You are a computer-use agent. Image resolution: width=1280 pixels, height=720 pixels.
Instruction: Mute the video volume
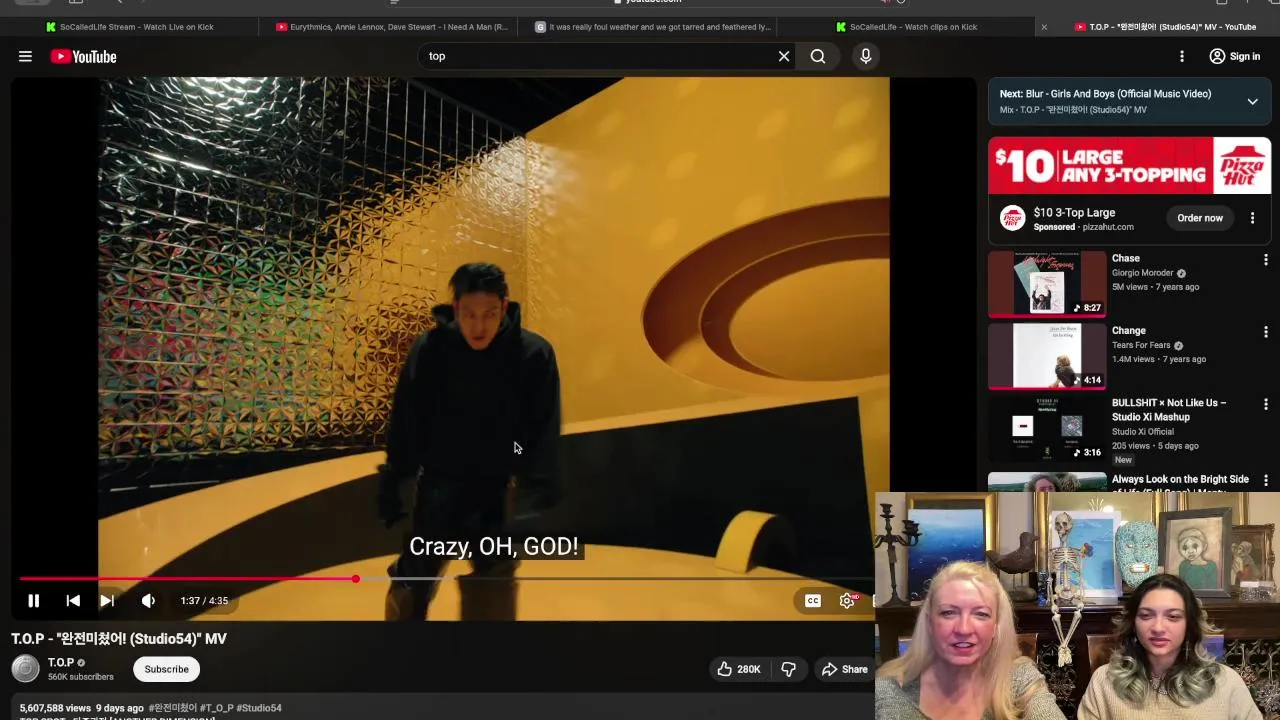[x=148, y=600]
